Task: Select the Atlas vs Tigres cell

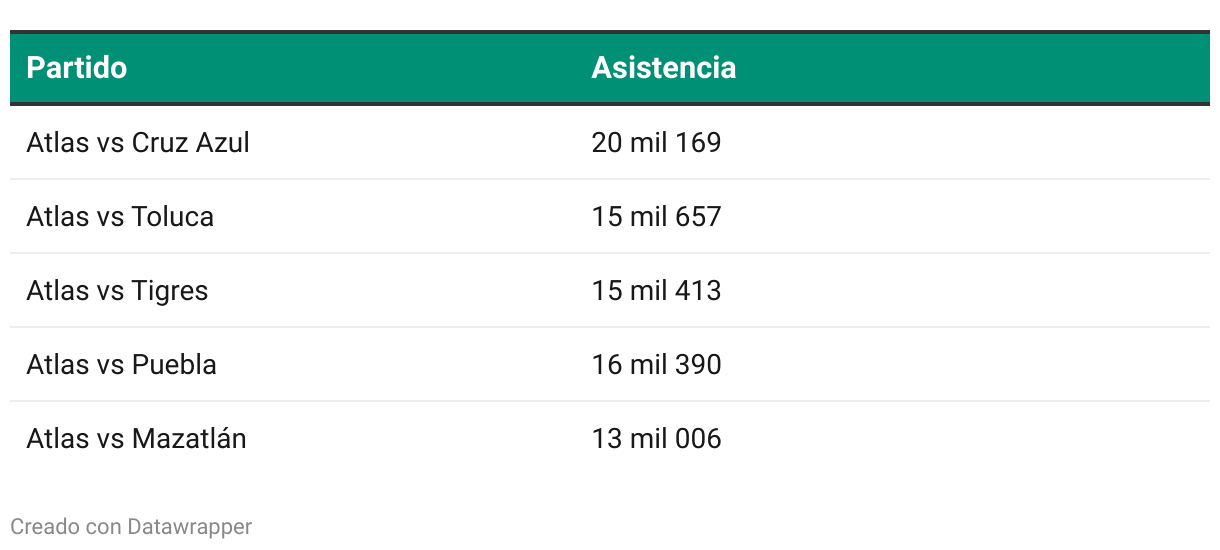Action: click(117, 291)
